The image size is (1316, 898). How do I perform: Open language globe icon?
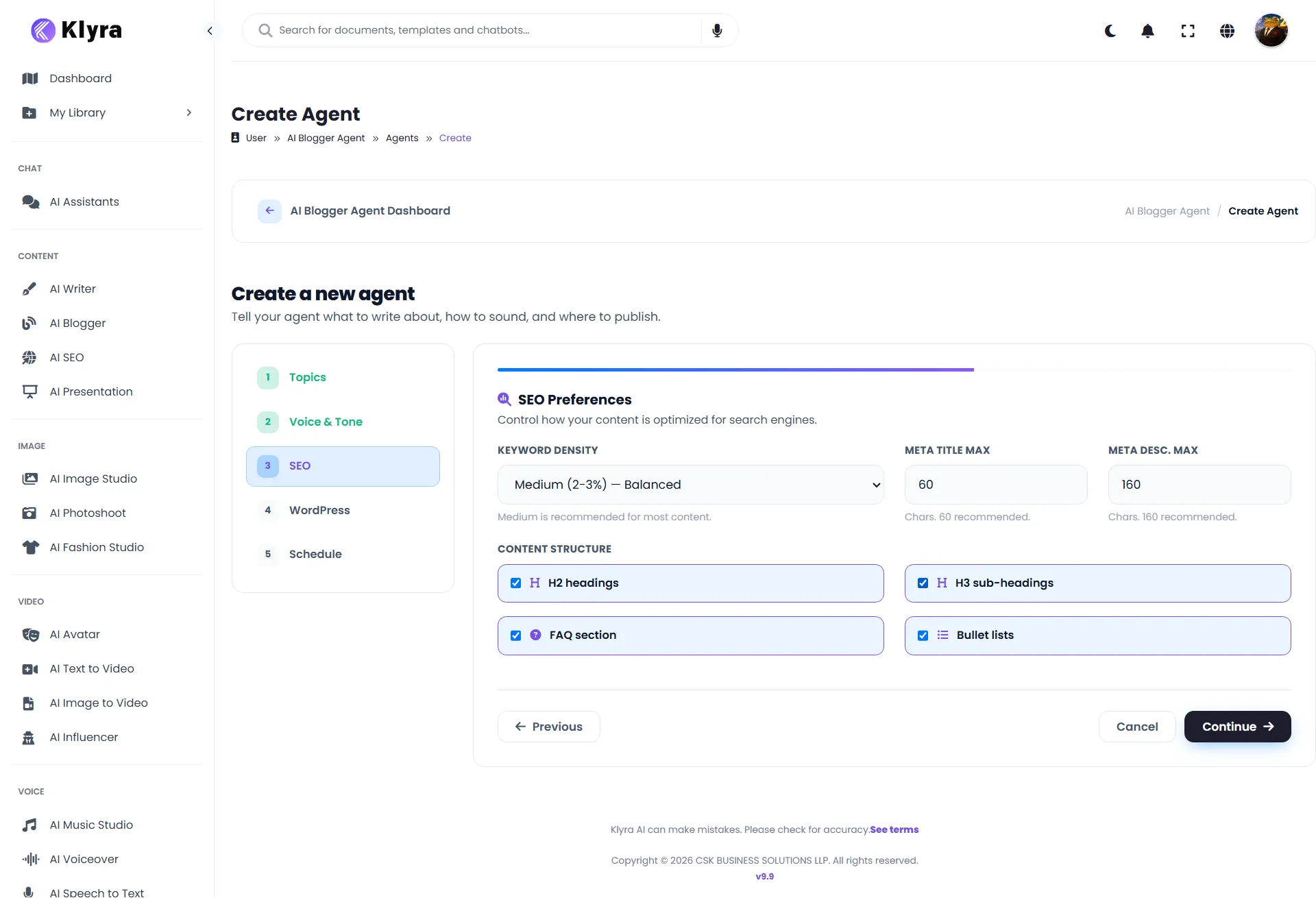pyautogui.click(x=1228, y=31)
